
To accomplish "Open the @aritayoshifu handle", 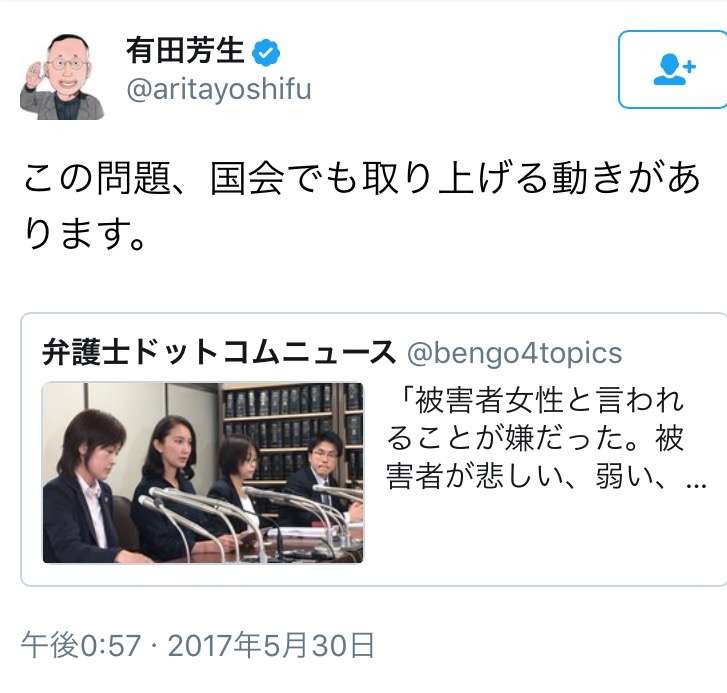I will pos(219,89).
